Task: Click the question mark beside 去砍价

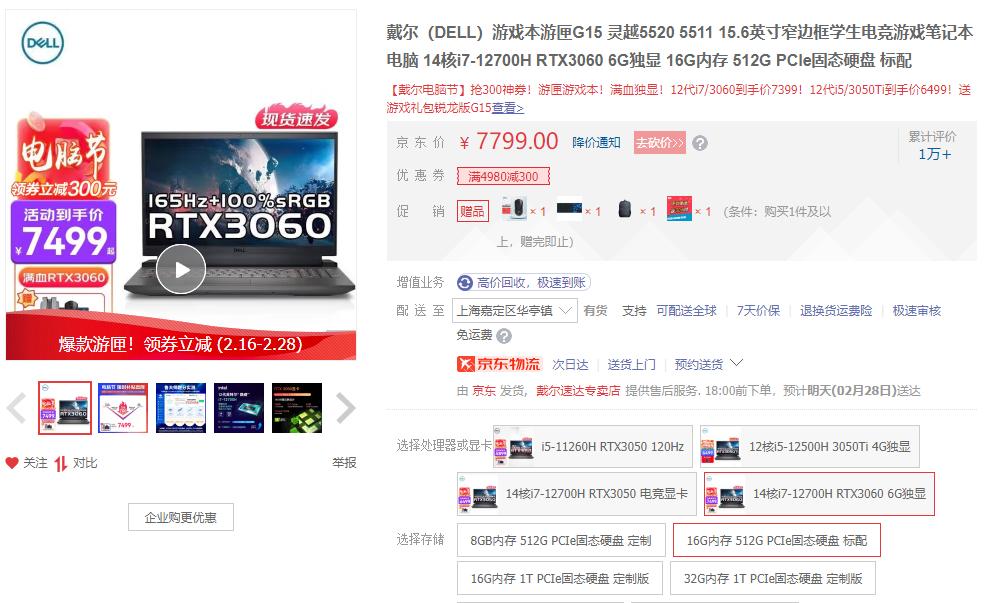Action: click(700, 144)
